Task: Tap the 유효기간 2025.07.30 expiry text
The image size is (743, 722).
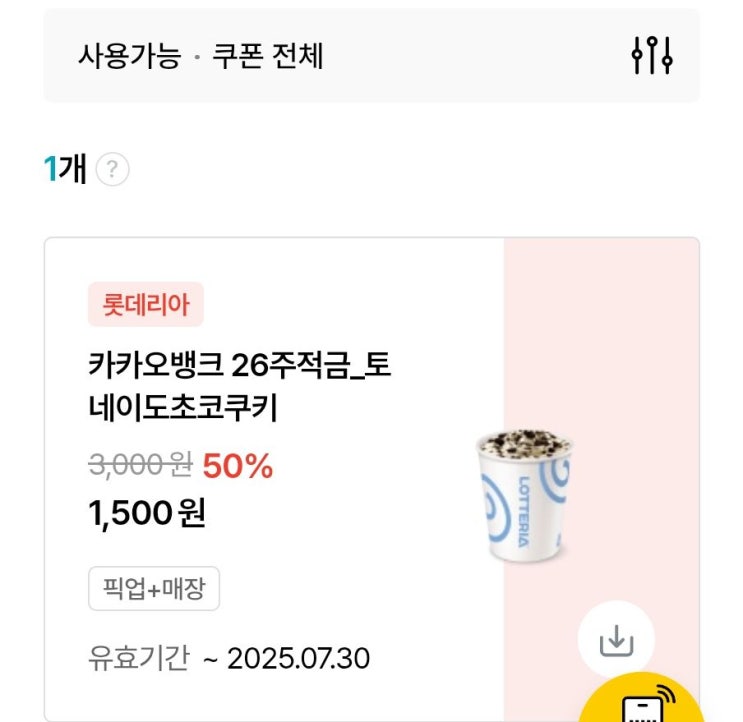Action: pos(229,659)
